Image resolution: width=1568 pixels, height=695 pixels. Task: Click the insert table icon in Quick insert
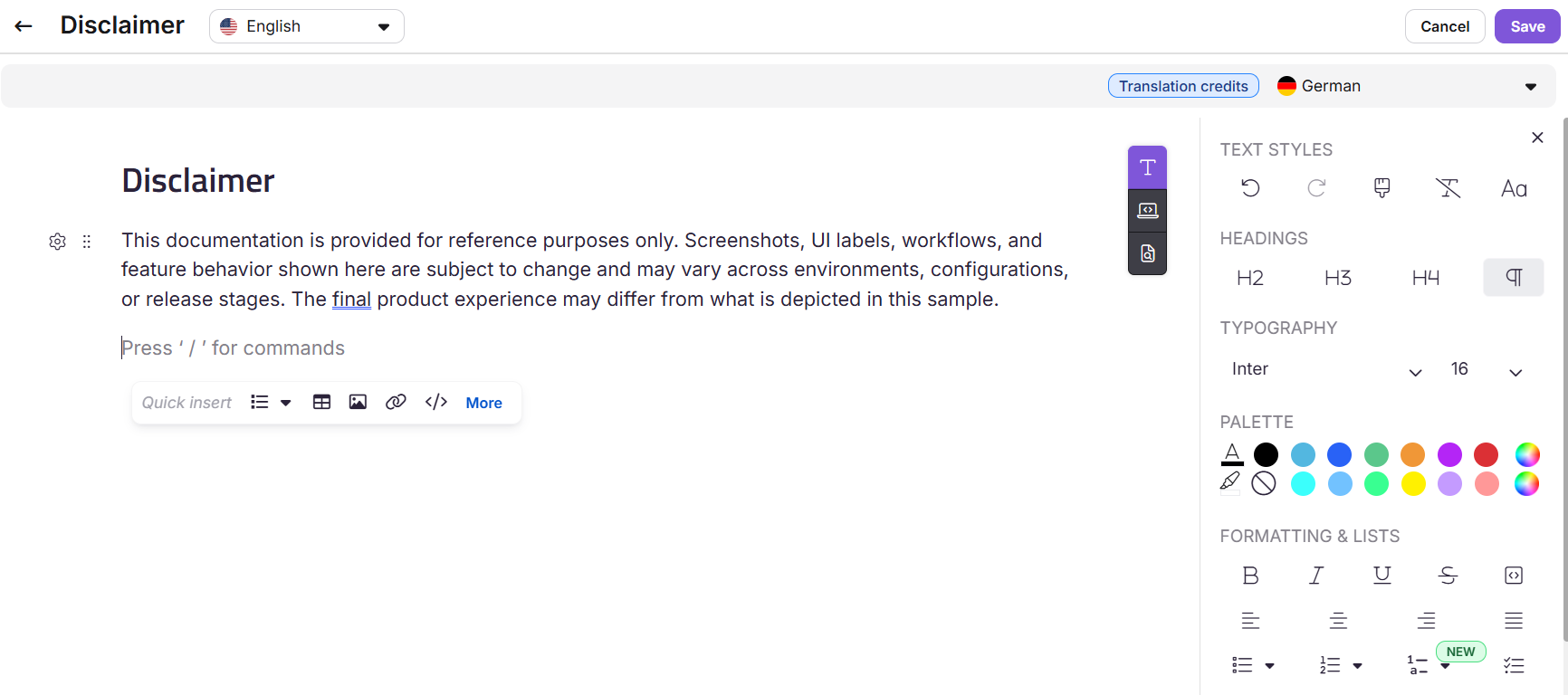[x=321, y=402]
